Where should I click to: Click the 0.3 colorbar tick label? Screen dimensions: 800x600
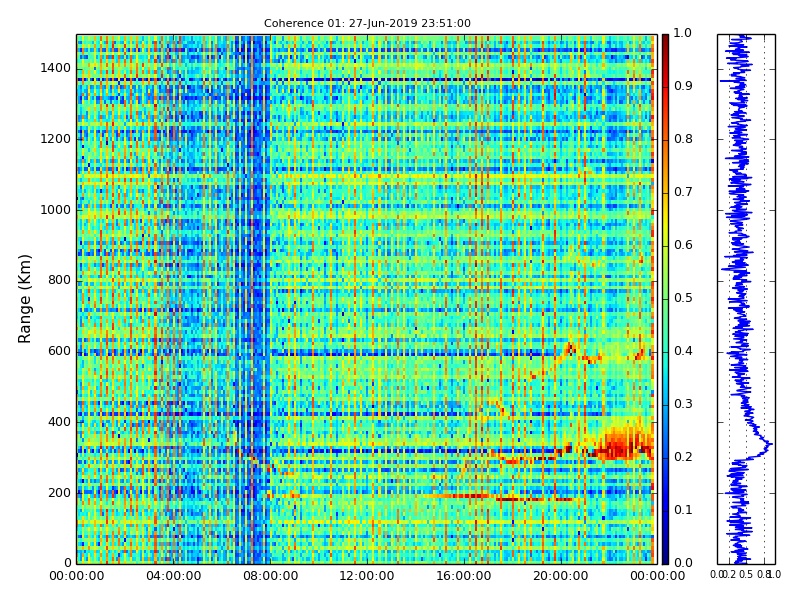point(683,404)
